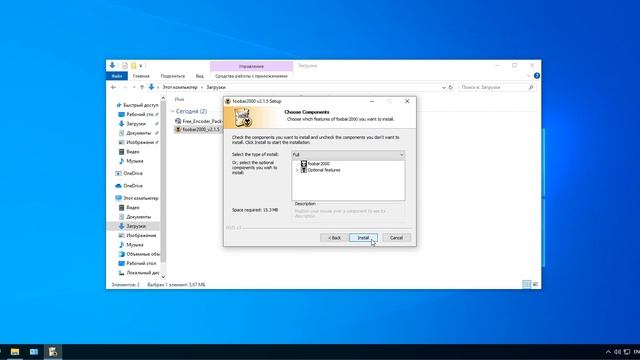The image size is (640, 360).
Task: Click the 'Space required: 15.3 MB' text
Action: [x=255, y=210]
